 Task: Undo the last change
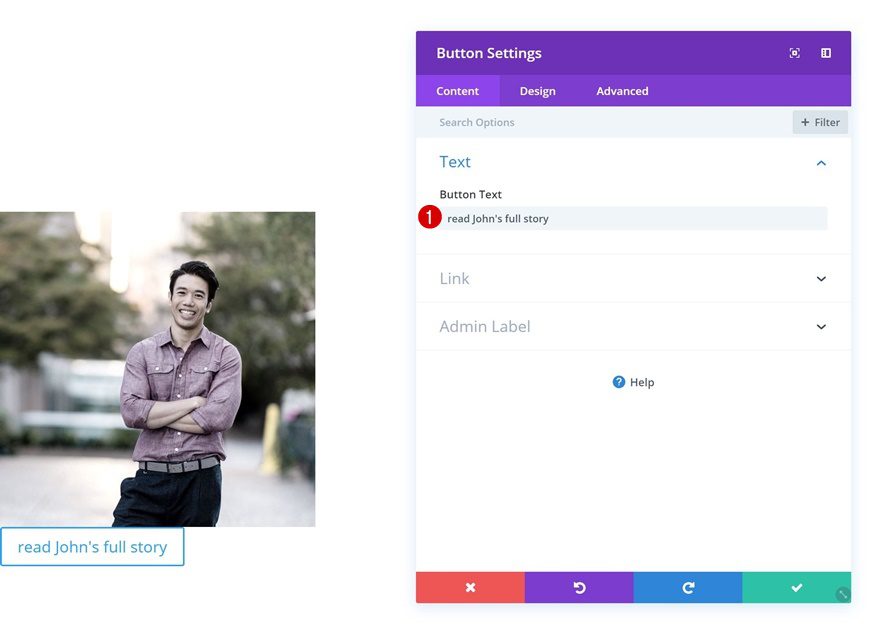pos(579,588)
